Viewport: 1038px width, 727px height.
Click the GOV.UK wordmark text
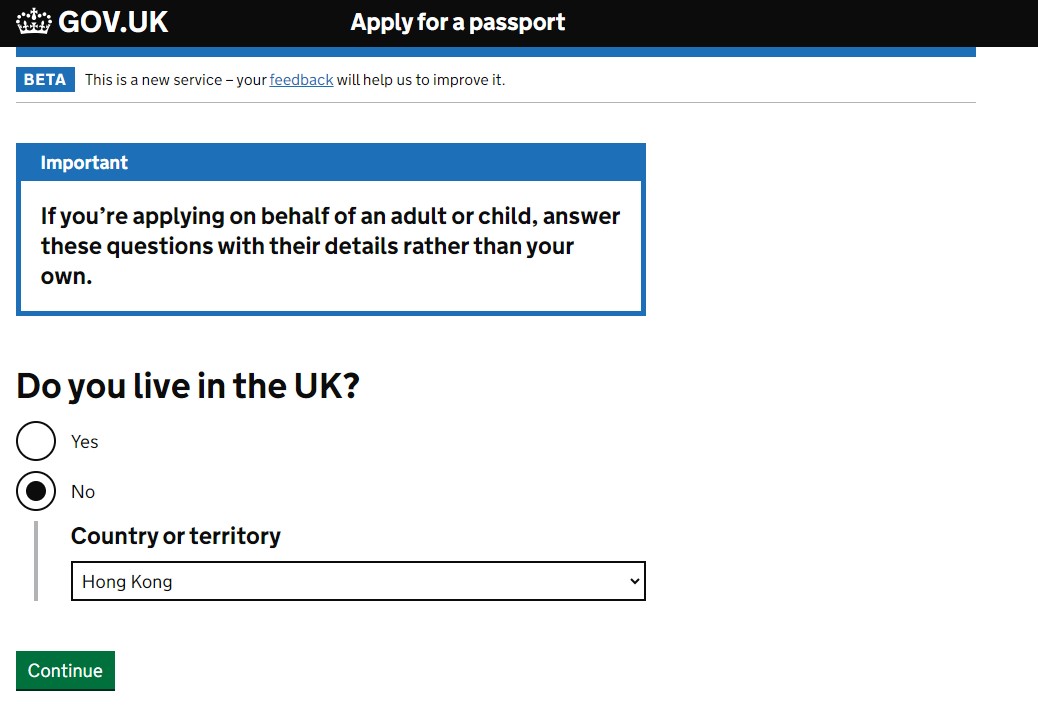(113, 22)
